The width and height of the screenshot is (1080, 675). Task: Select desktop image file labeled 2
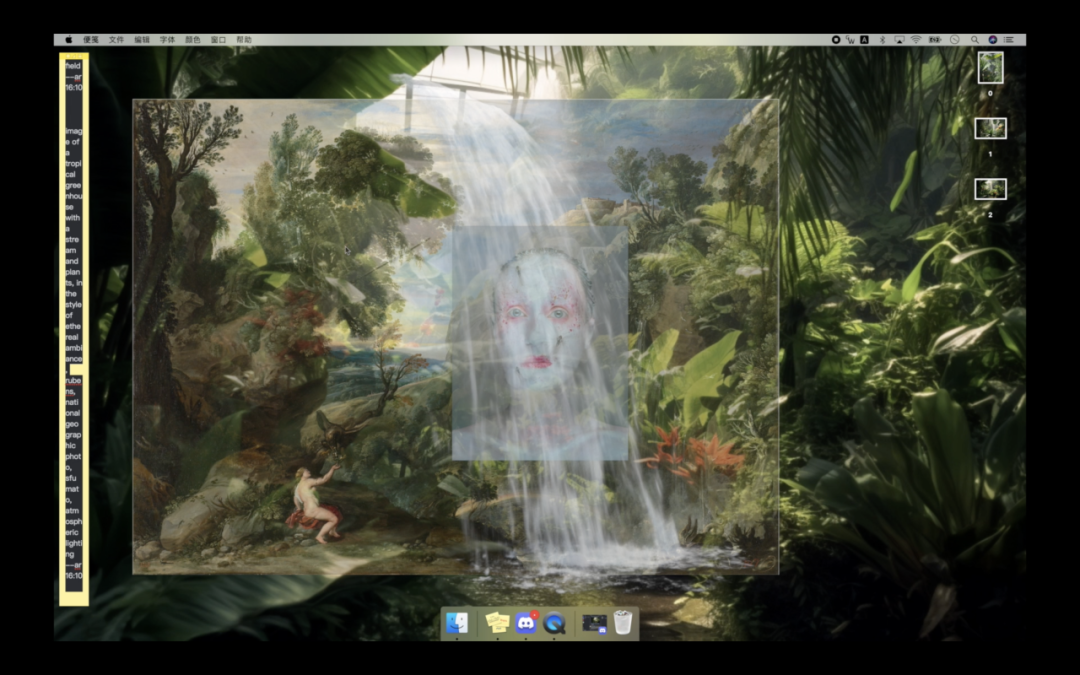990,189
